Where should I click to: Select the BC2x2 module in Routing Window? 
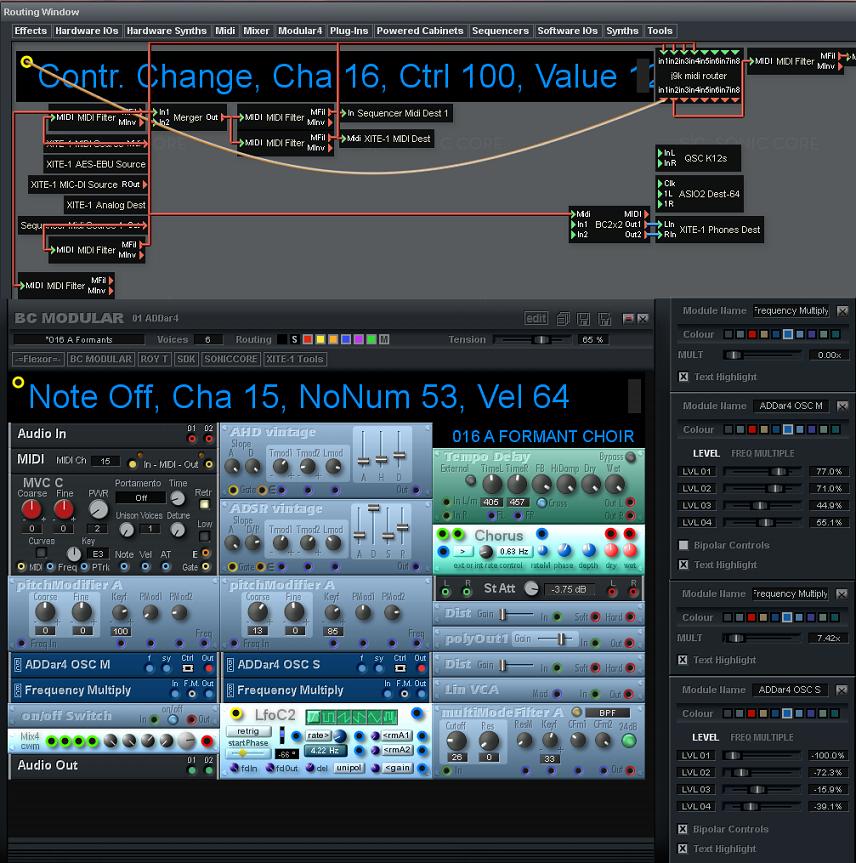tap(609, 225)
